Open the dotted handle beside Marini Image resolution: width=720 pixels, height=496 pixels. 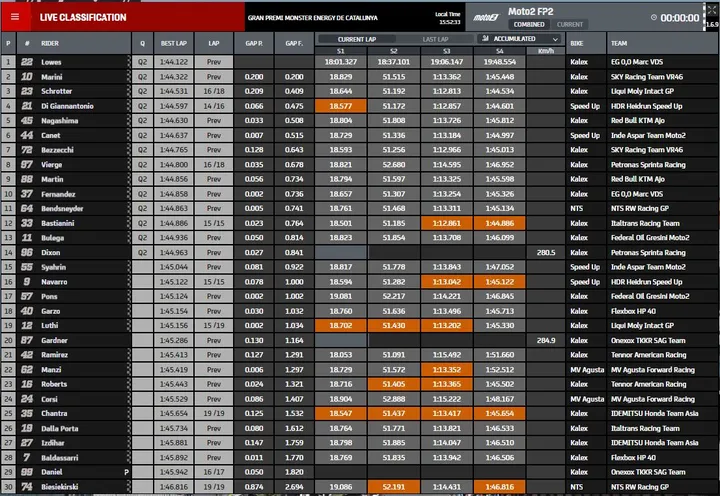(x=129, y=77)
